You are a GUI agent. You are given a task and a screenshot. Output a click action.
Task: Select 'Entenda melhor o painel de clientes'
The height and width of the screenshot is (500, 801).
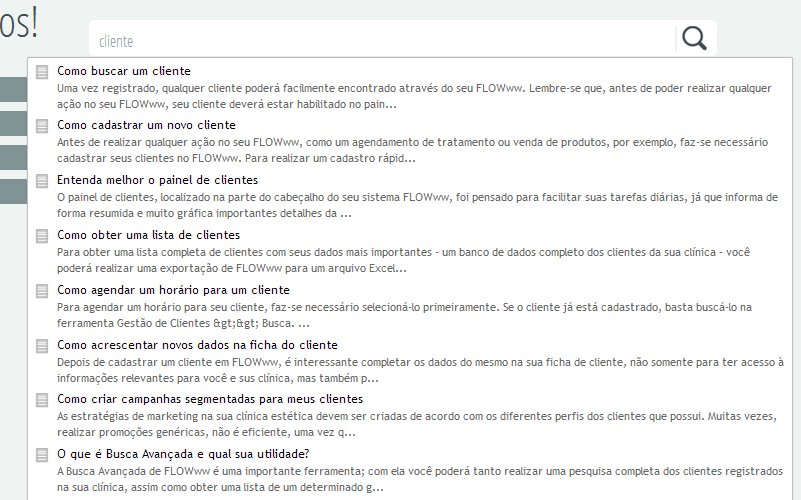pyautogui.click(x=157, y=180)
